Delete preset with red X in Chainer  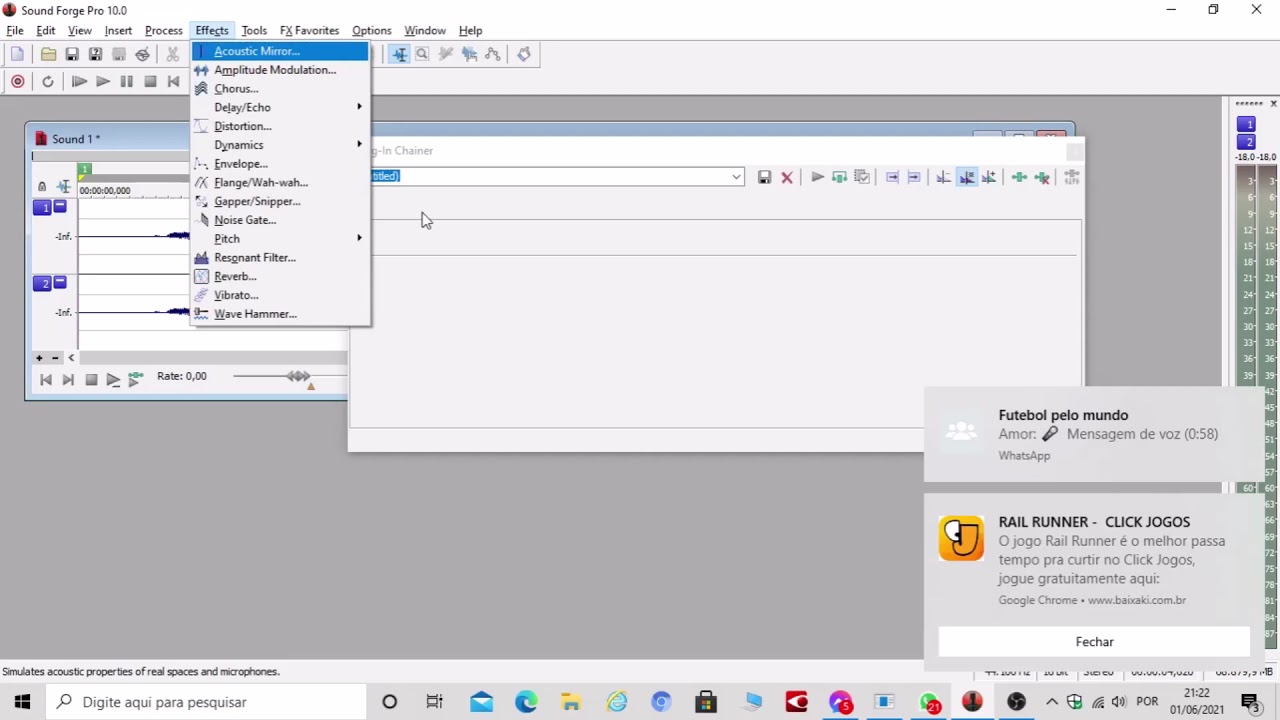(x=787, y=177)
